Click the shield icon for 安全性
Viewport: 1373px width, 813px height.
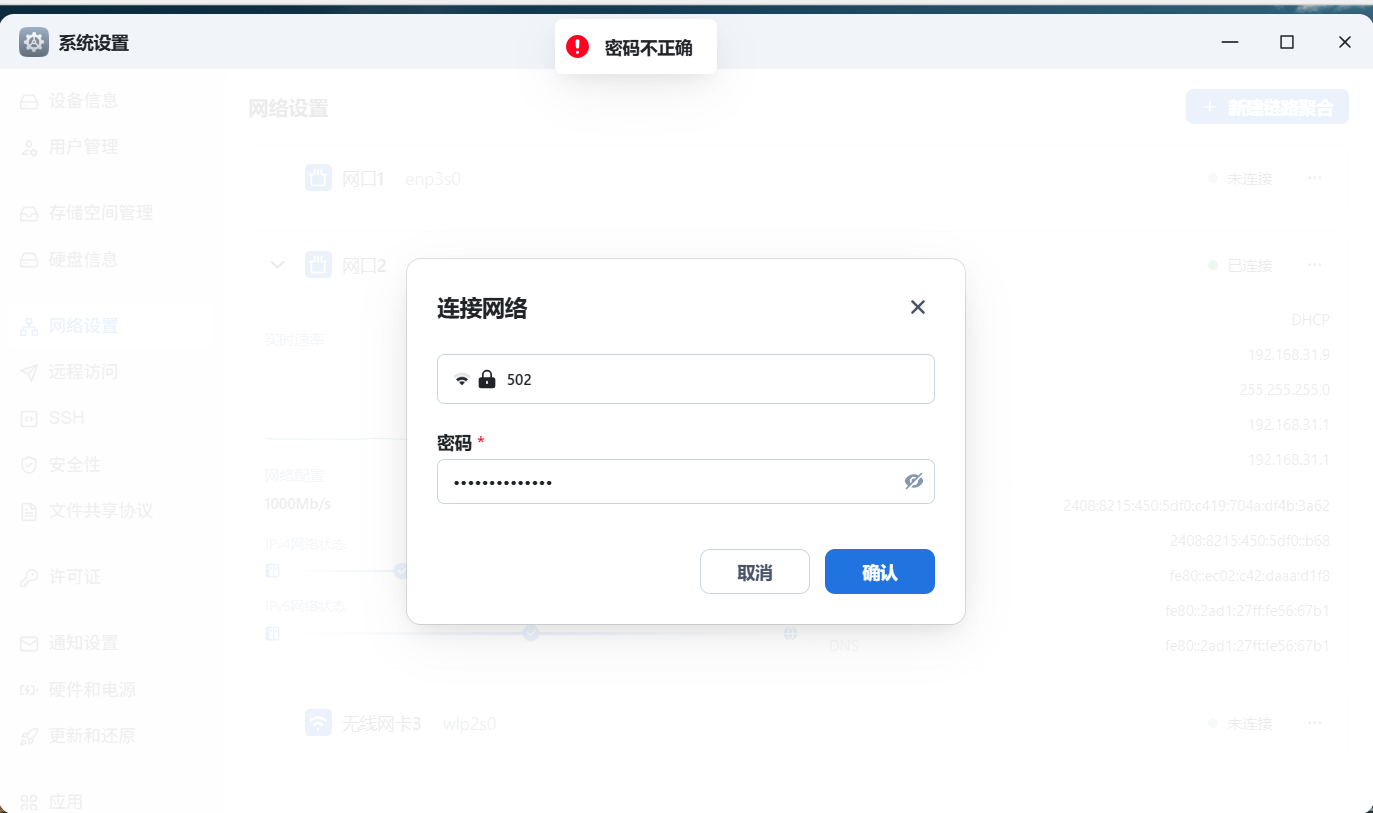pyautogui.click(x=30, y=465)
